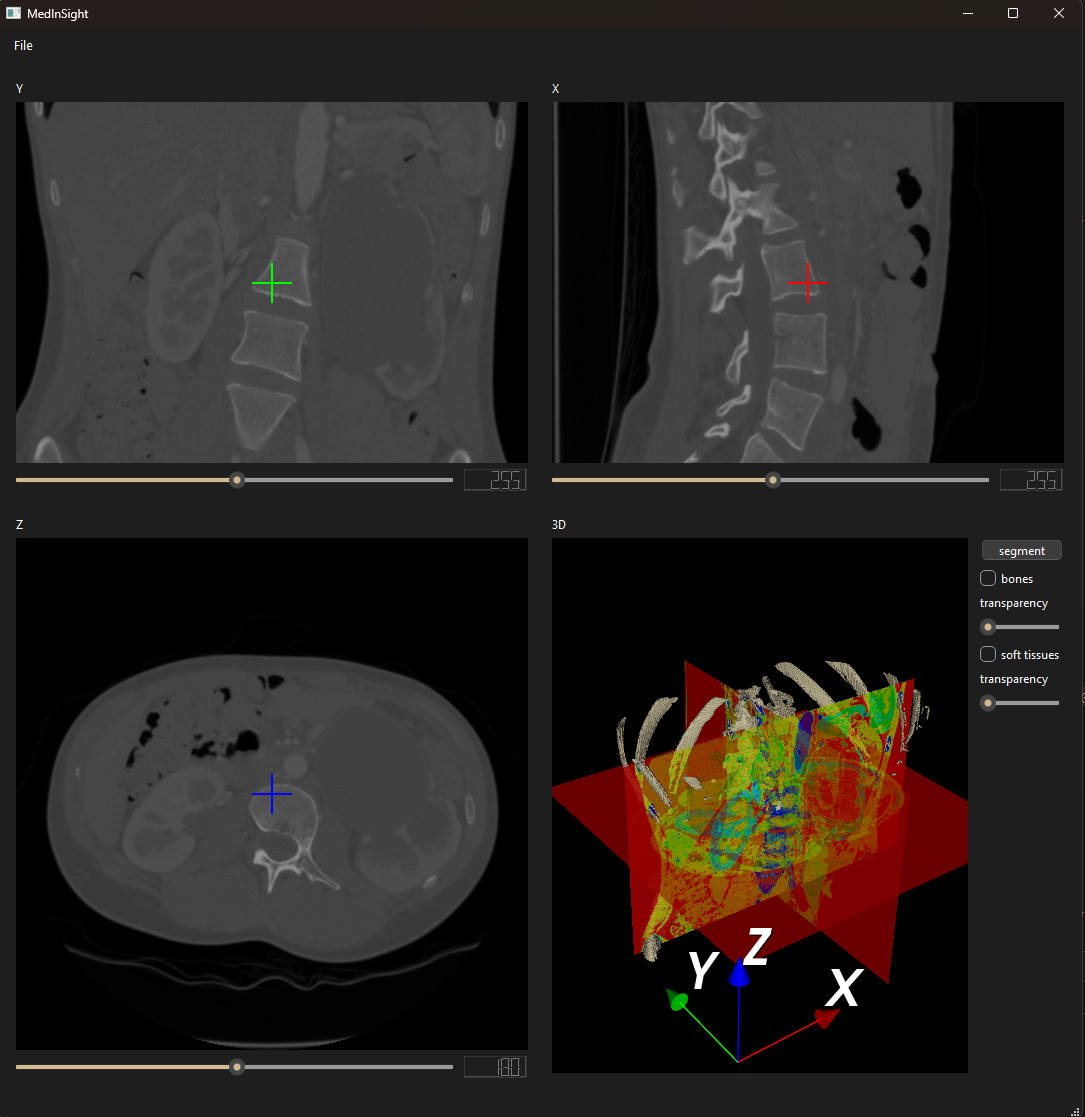
Task: Enable the bones checkbox
Action: tap(988, 578)
